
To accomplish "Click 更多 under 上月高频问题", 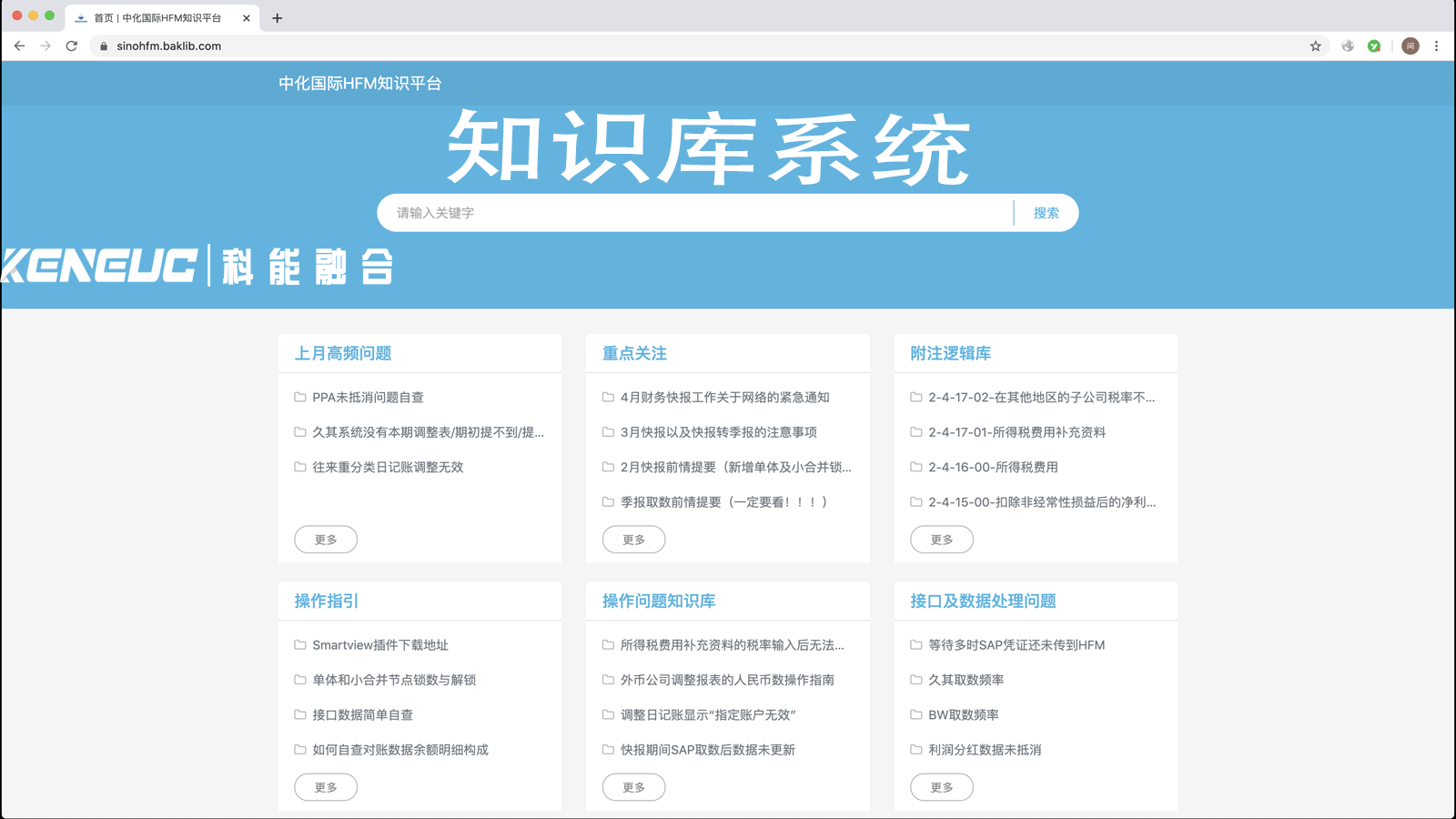I will pyautogui.click(x=326, y=540).
